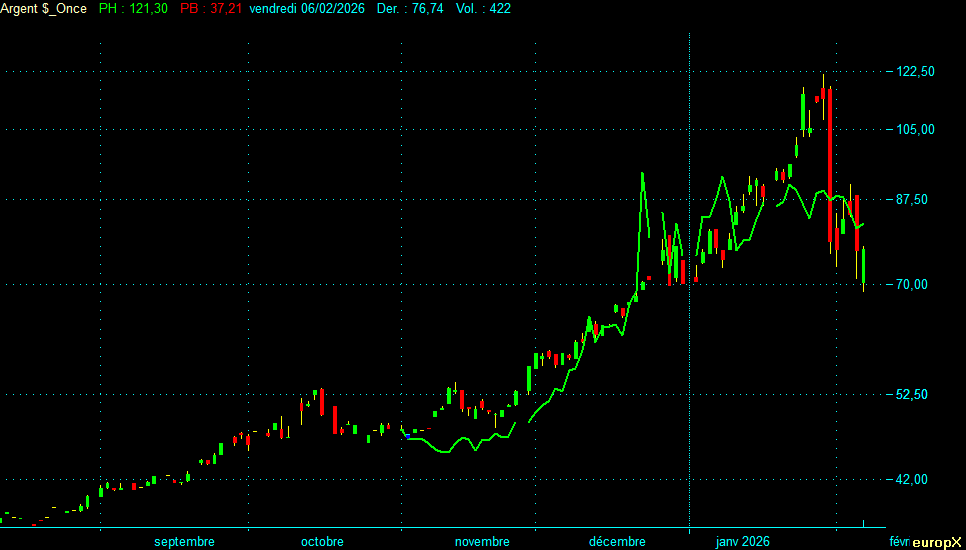Select octobre on the time axis
The image size is (966, 550).
coord(322,542)
